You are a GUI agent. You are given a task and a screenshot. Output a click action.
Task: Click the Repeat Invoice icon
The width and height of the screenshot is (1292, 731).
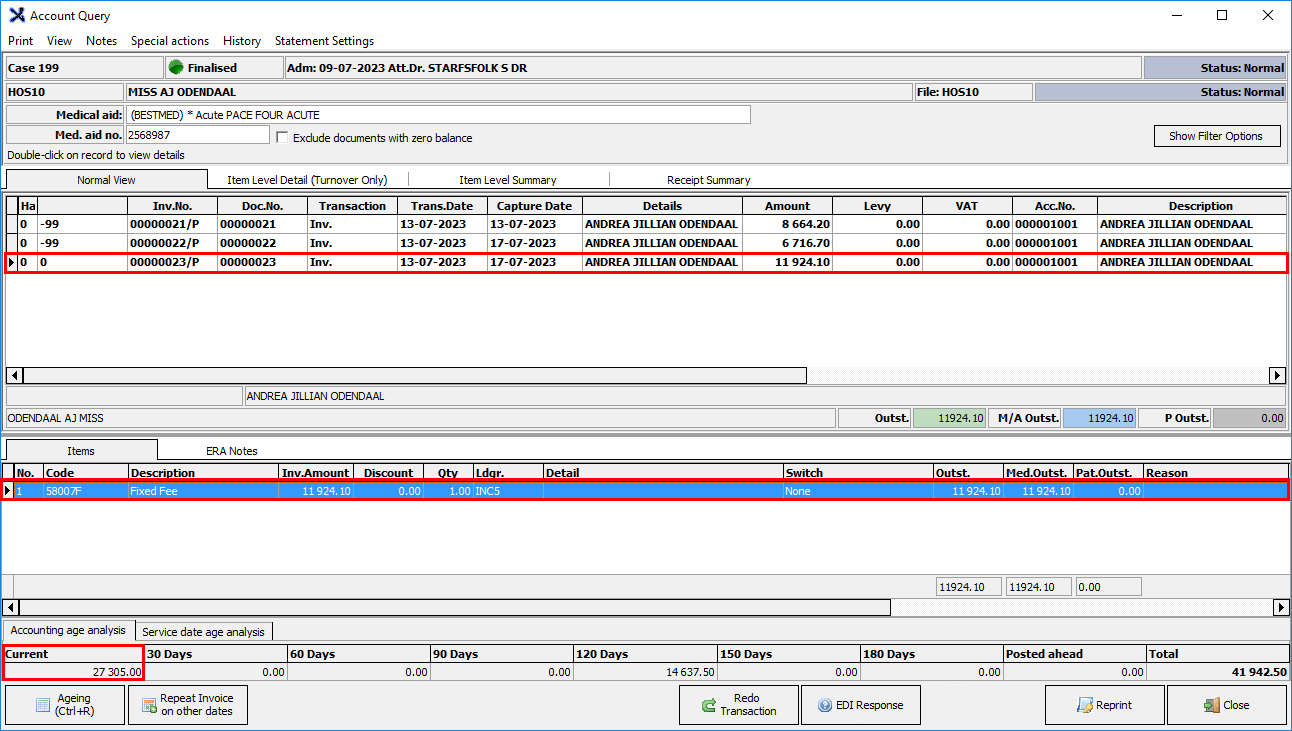point(149,705)
